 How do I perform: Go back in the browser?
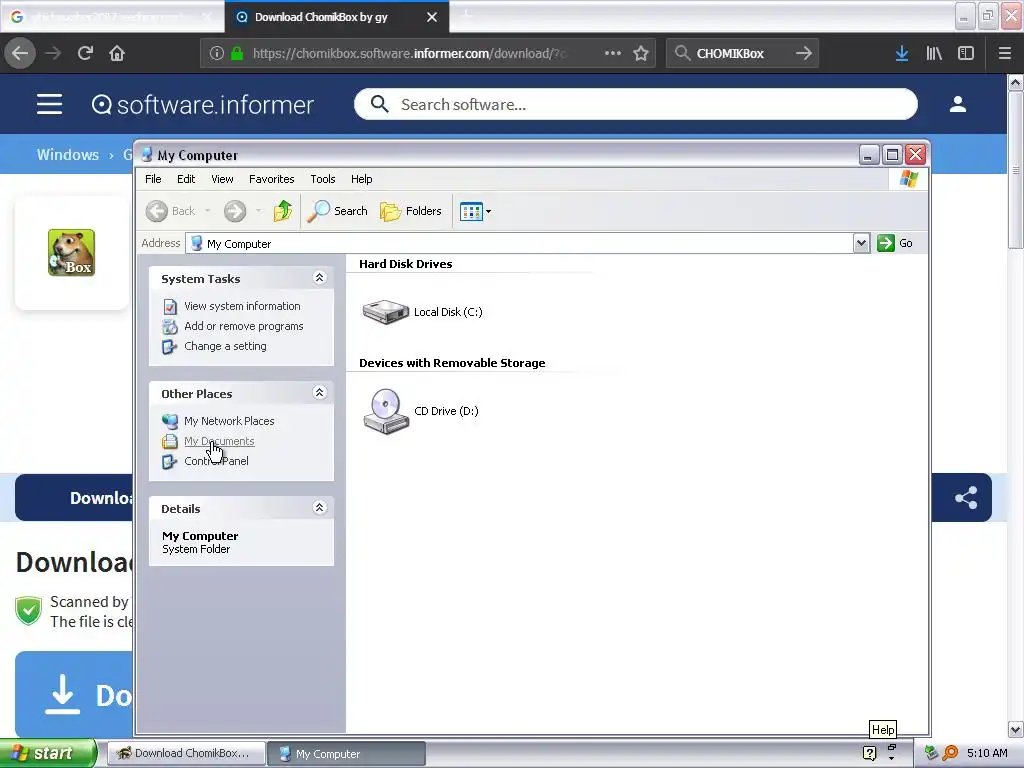pos(20,53)
